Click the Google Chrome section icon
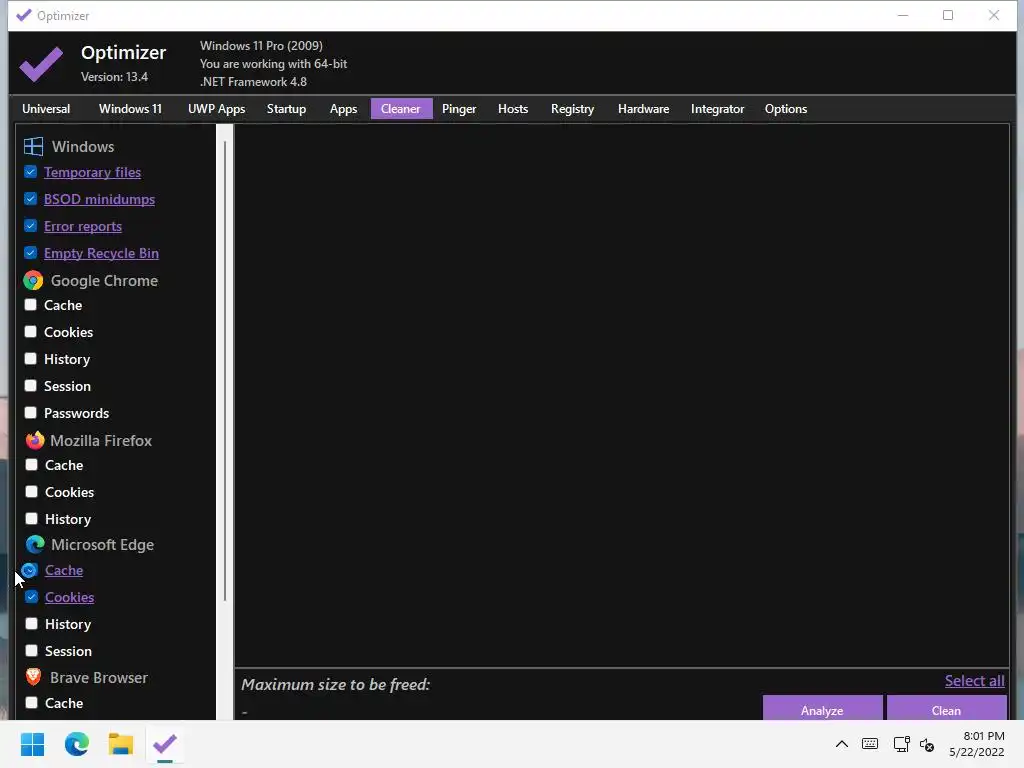 [33, 281]
